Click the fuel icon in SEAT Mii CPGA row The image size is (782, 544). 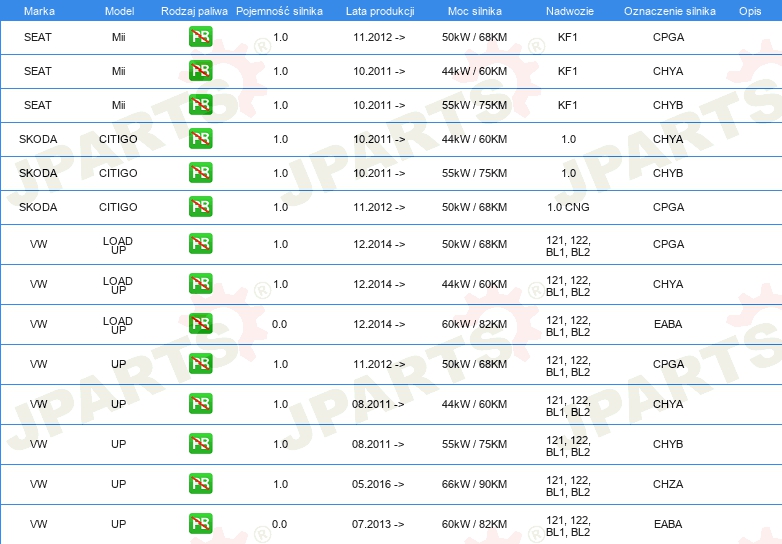[x=200, y=37]
